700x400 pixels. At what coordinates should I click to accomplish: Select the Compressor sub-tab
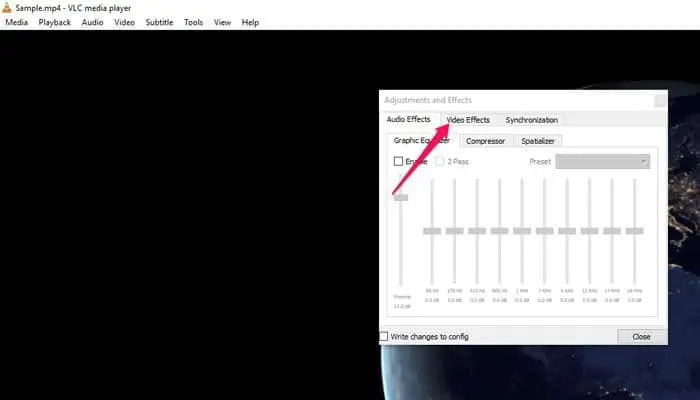[486, 141]
